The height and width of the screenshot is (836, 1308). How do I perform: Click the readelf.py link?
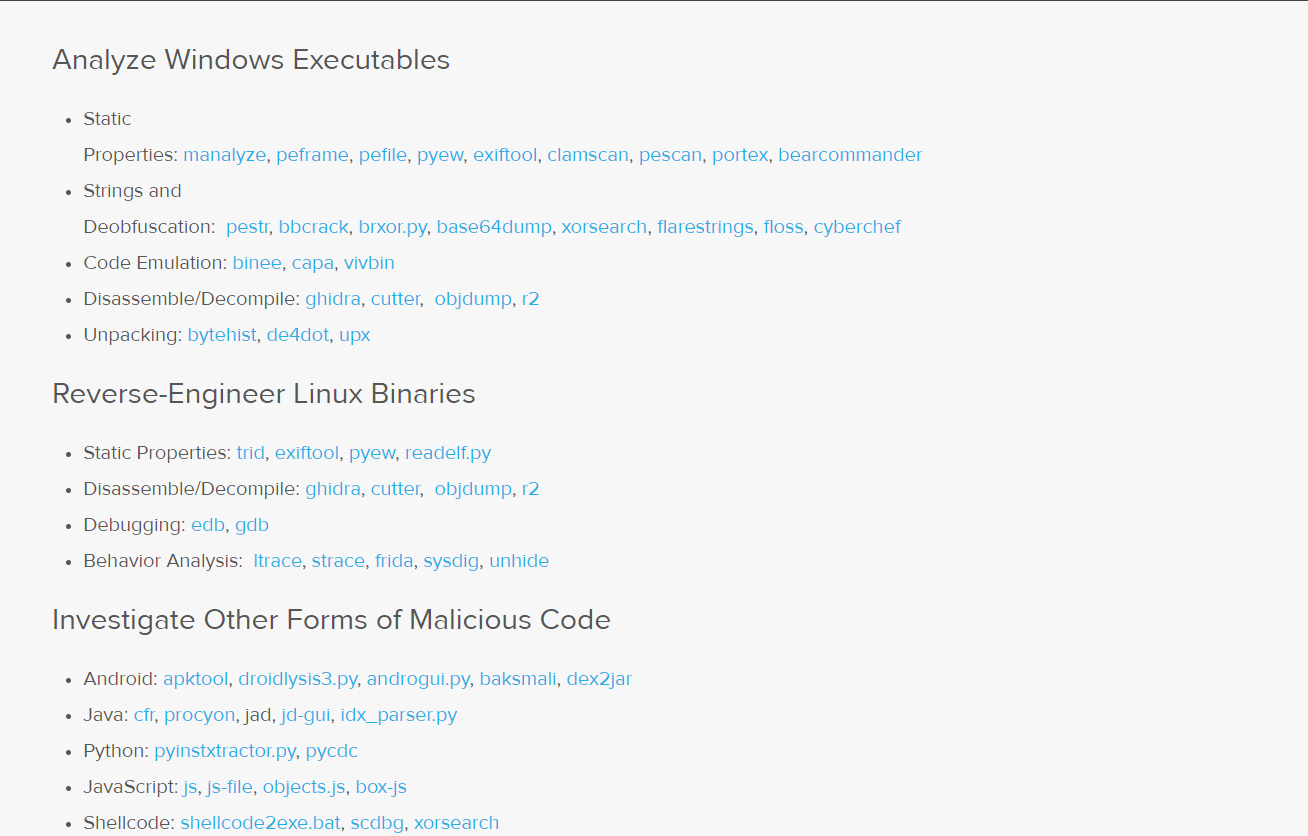coord(448,453)
